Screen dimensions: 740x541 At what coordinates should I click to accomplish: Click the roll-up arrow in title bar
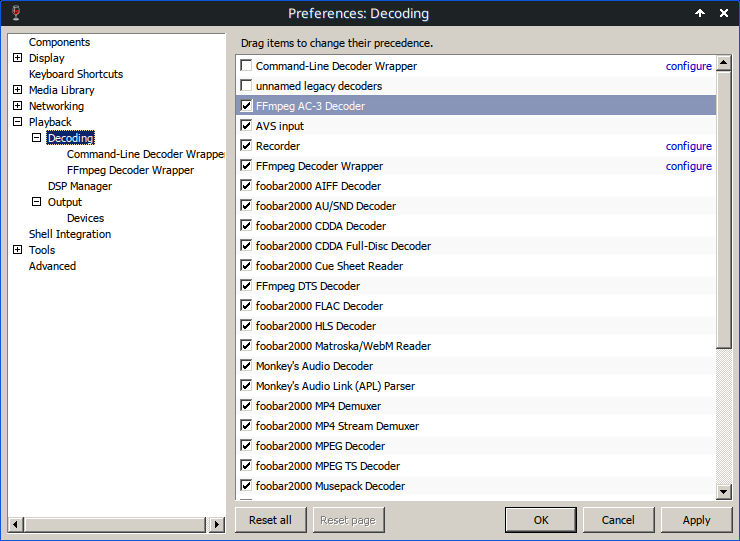pos(701,13)
